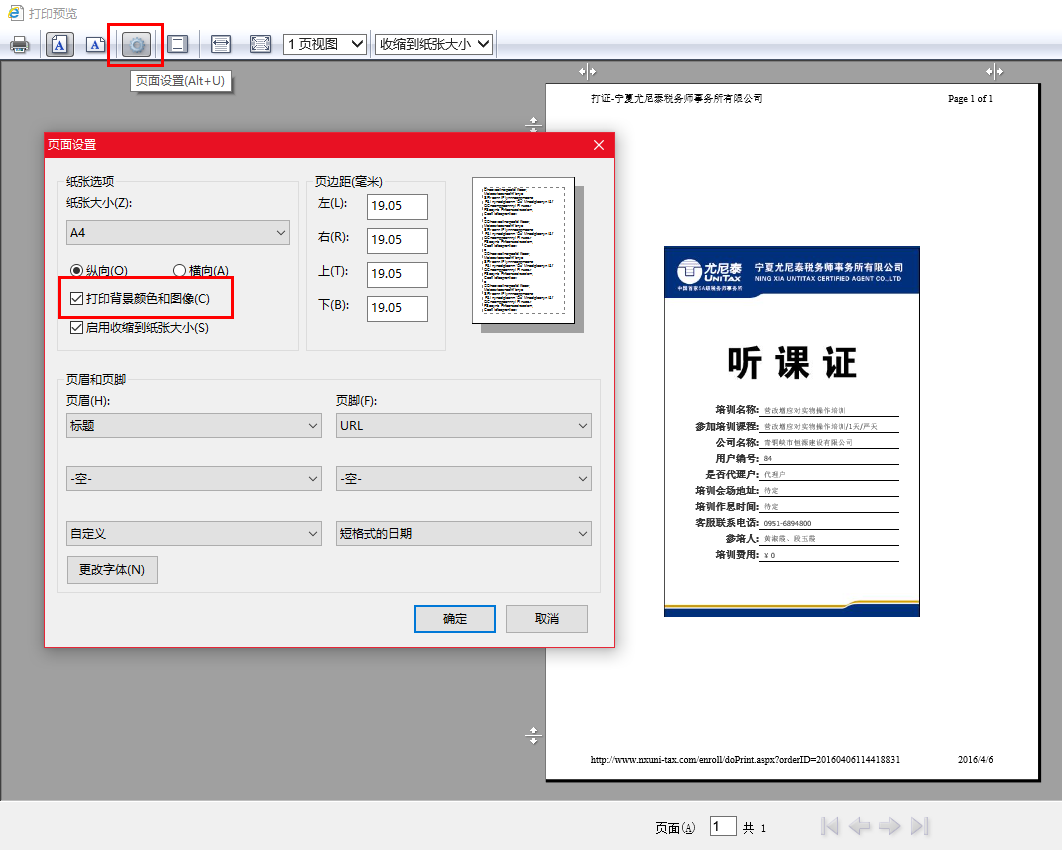Screen dimensions: 1062x850
Task: Open the 短格式的日期 footer dropdown
Action: 464,534
